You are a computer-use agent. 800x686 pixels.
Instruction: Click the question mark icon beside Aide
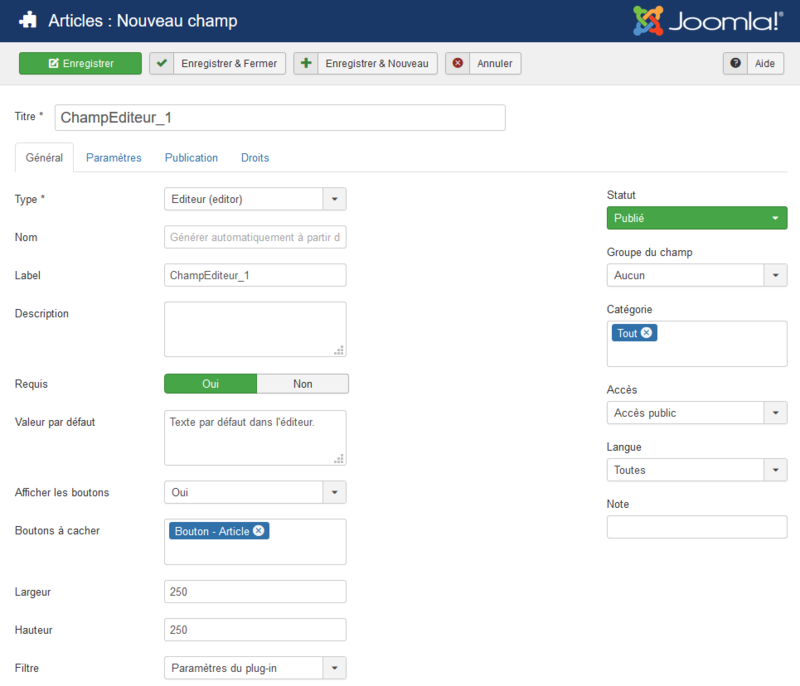(x=736, y=63)
